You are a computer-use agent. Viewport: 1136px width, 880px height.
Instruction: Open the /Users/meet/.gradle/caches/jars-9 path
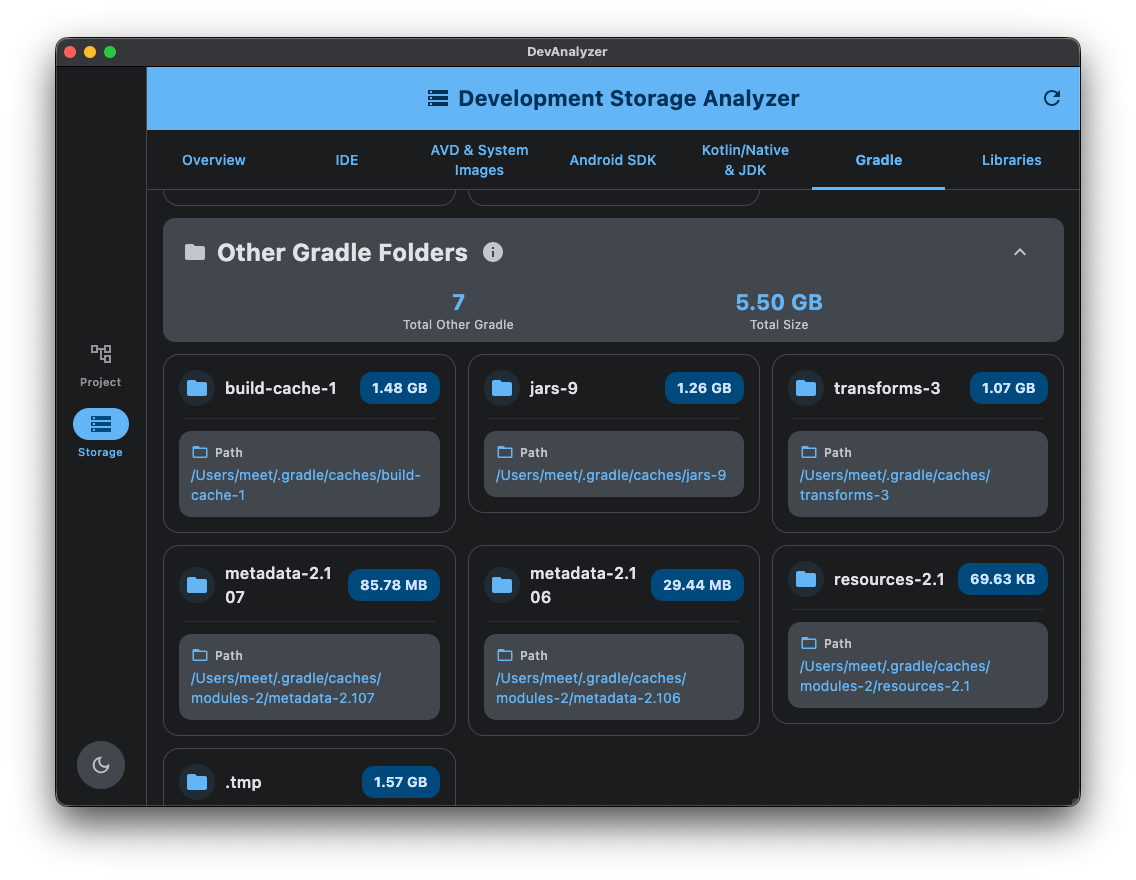pyautogui.click(x=611, y=475)
